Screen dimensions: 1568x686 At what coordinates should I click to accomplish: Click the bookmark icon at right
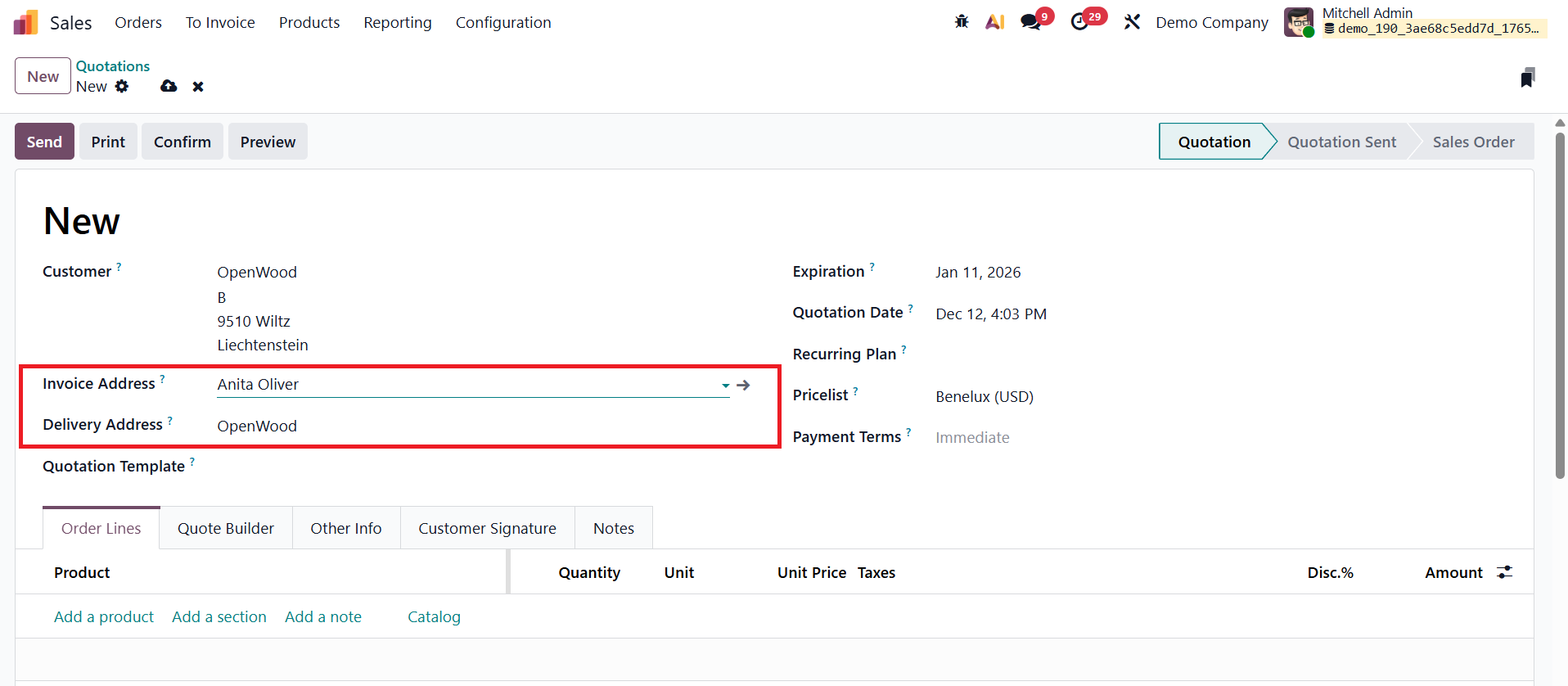[1527, 78]
